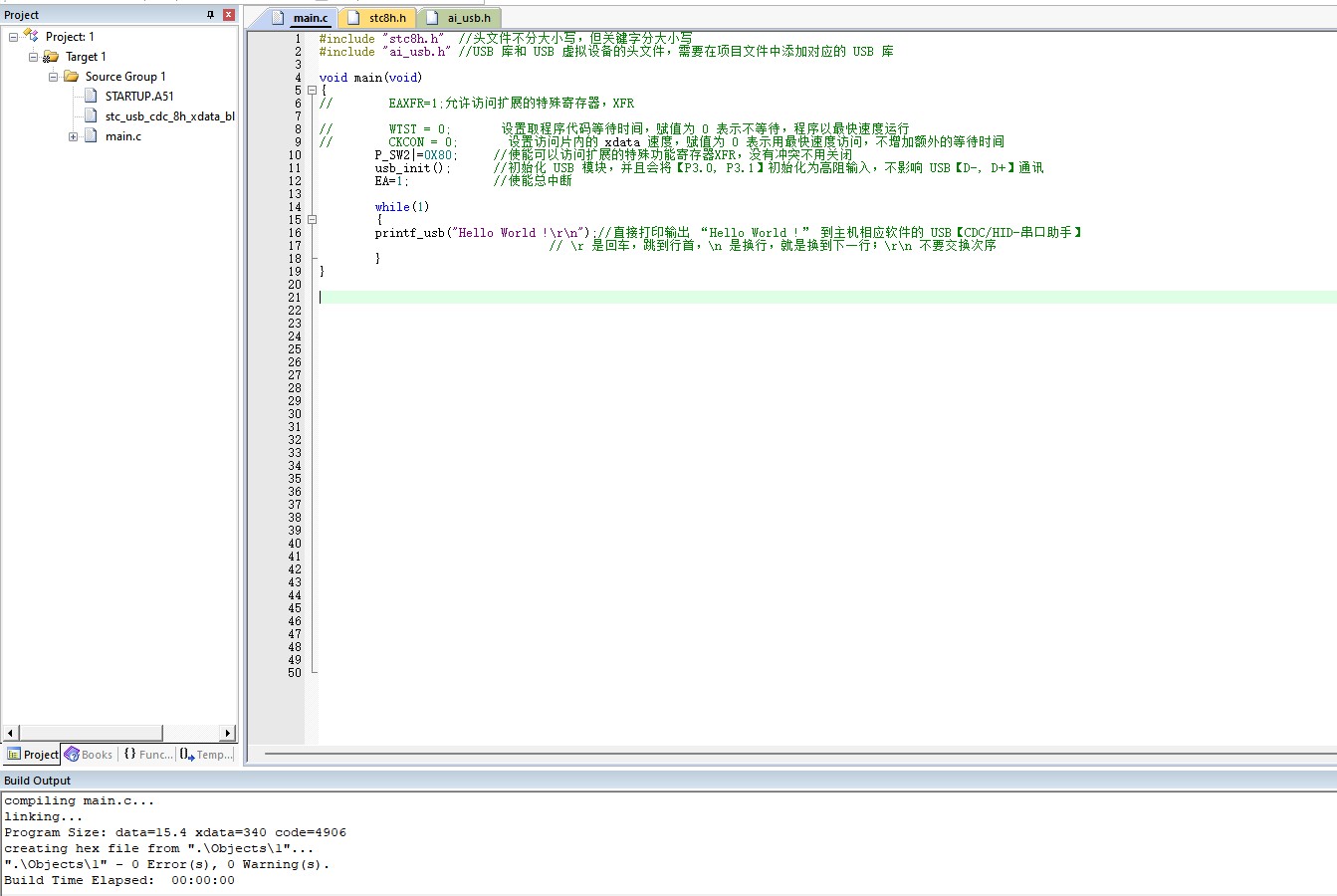Click the #include "stc8h.h" code line
1337x896 pixels.
[506, 39]
